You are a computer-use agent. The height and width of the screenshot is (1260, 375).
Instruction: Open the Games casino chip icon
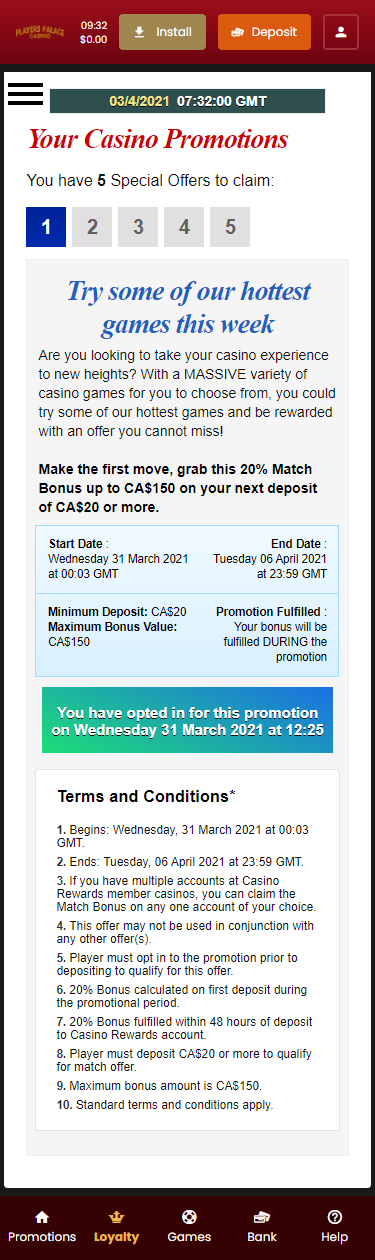point(189,1217)
